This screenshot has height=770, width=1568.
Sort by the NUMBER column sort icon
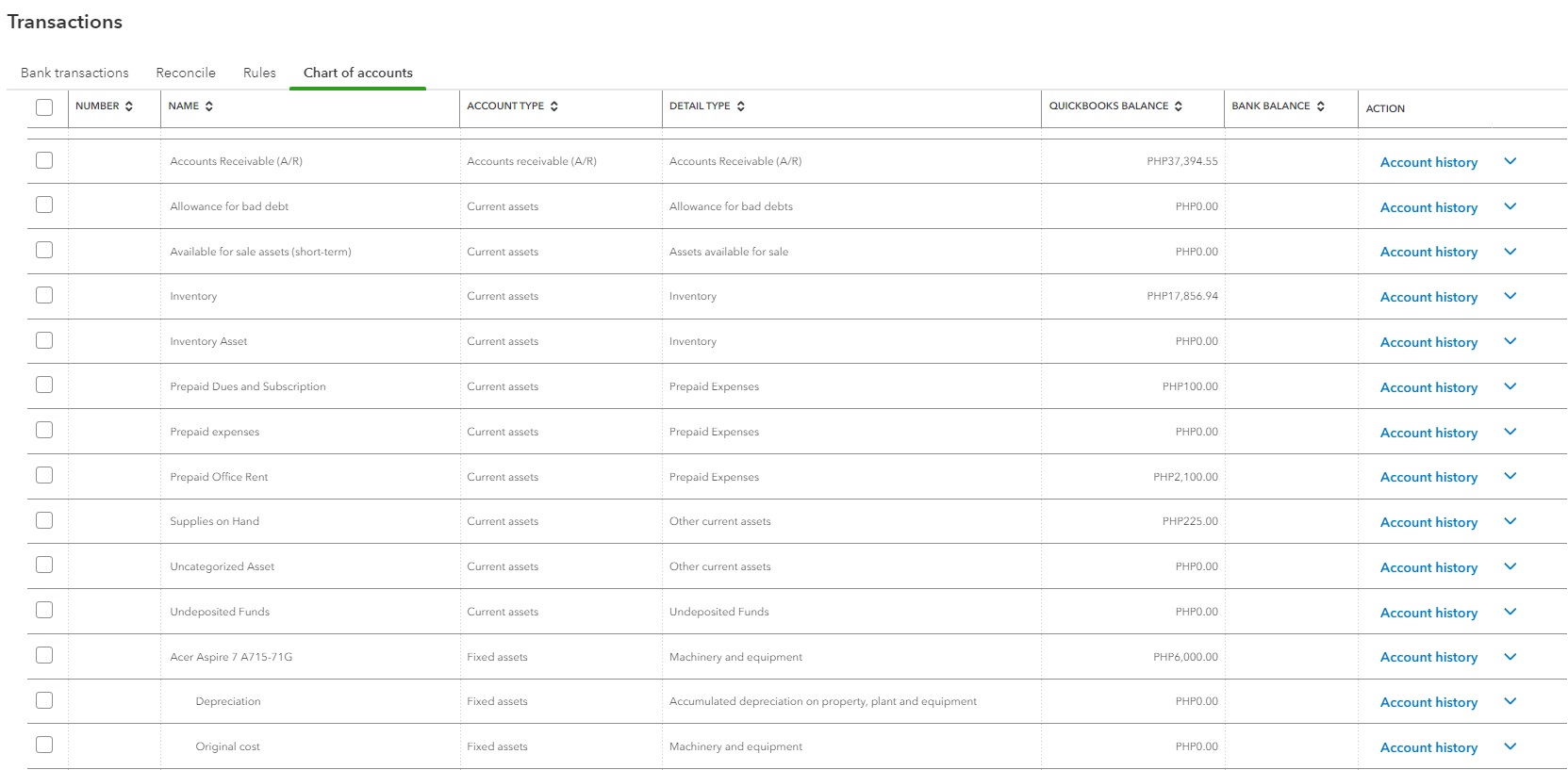(129, 106)
